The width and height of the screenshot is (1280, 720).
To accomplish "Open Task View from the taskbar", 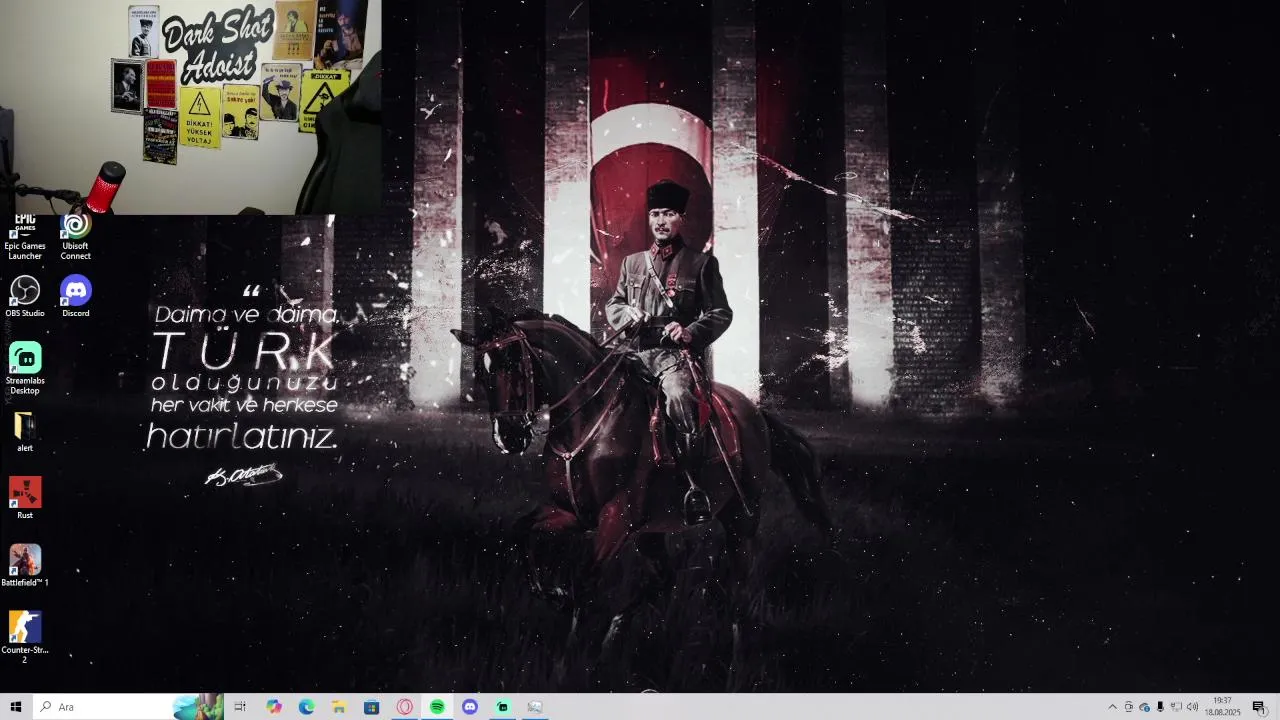I will click(x=240, y=707).
